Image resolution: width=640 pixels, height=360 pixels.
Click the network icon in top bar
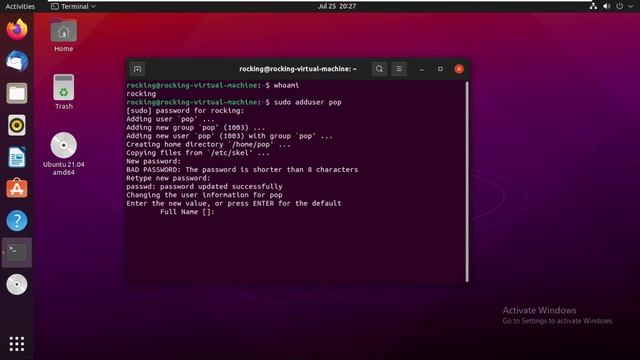593,6
